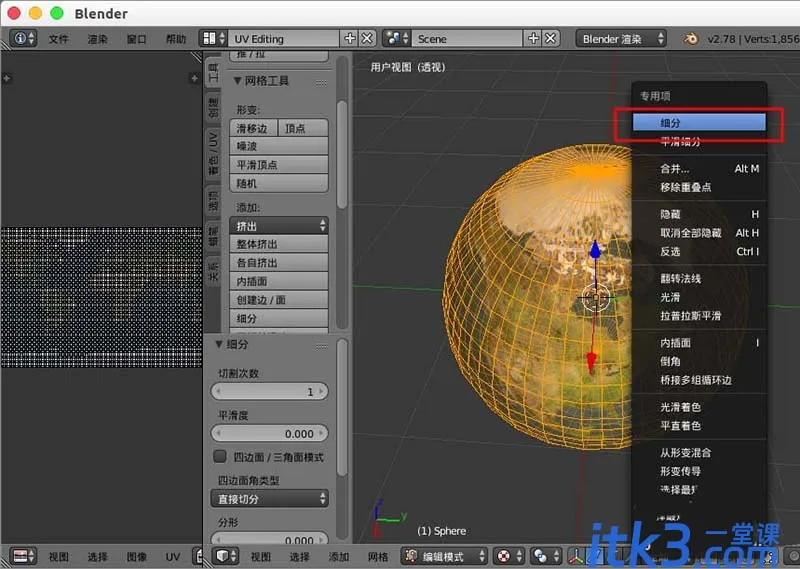This screenshot has width=800, height=569.
Task: Open the 帮助 menu
Action: 176,39
